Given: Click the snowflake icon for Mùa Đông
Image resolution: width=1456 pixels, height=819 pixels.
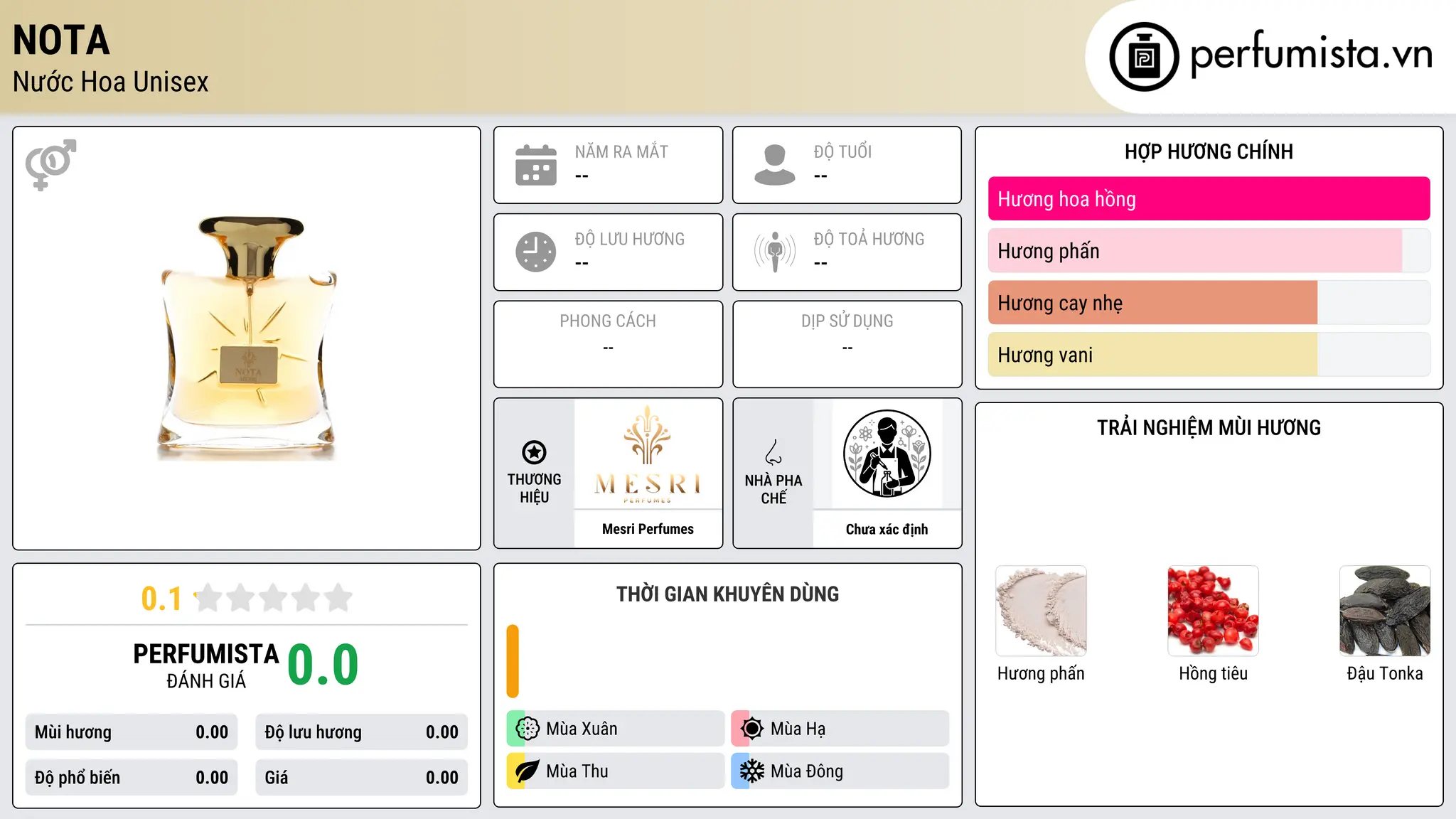Looking at the screenshot, I should [x=751, y=771].
